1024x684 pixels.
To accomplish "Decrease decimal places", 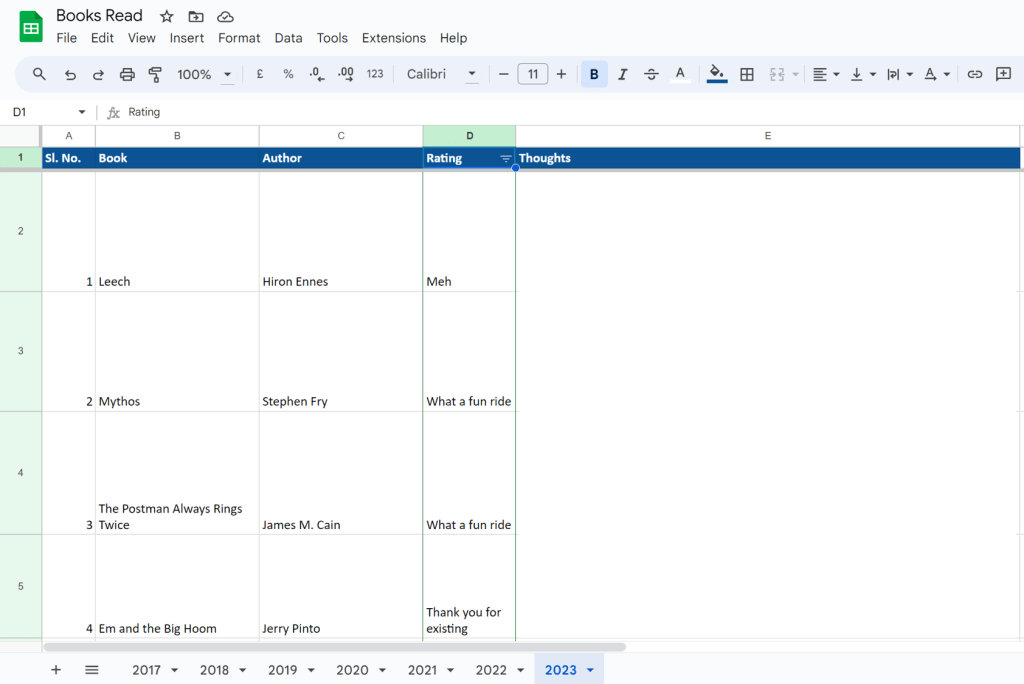I will tap(313, 74).
